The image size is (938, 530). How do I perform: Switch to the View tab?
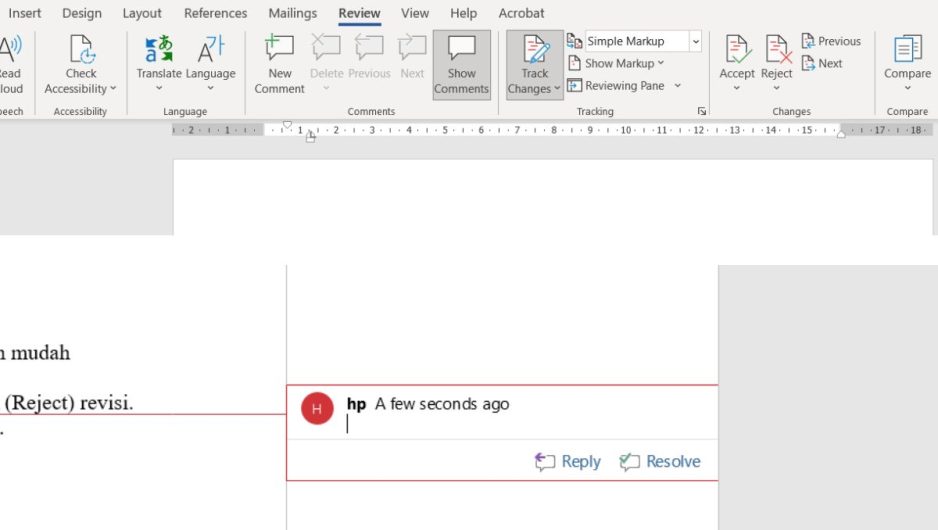pyautogui.click(x=415, y=13)
